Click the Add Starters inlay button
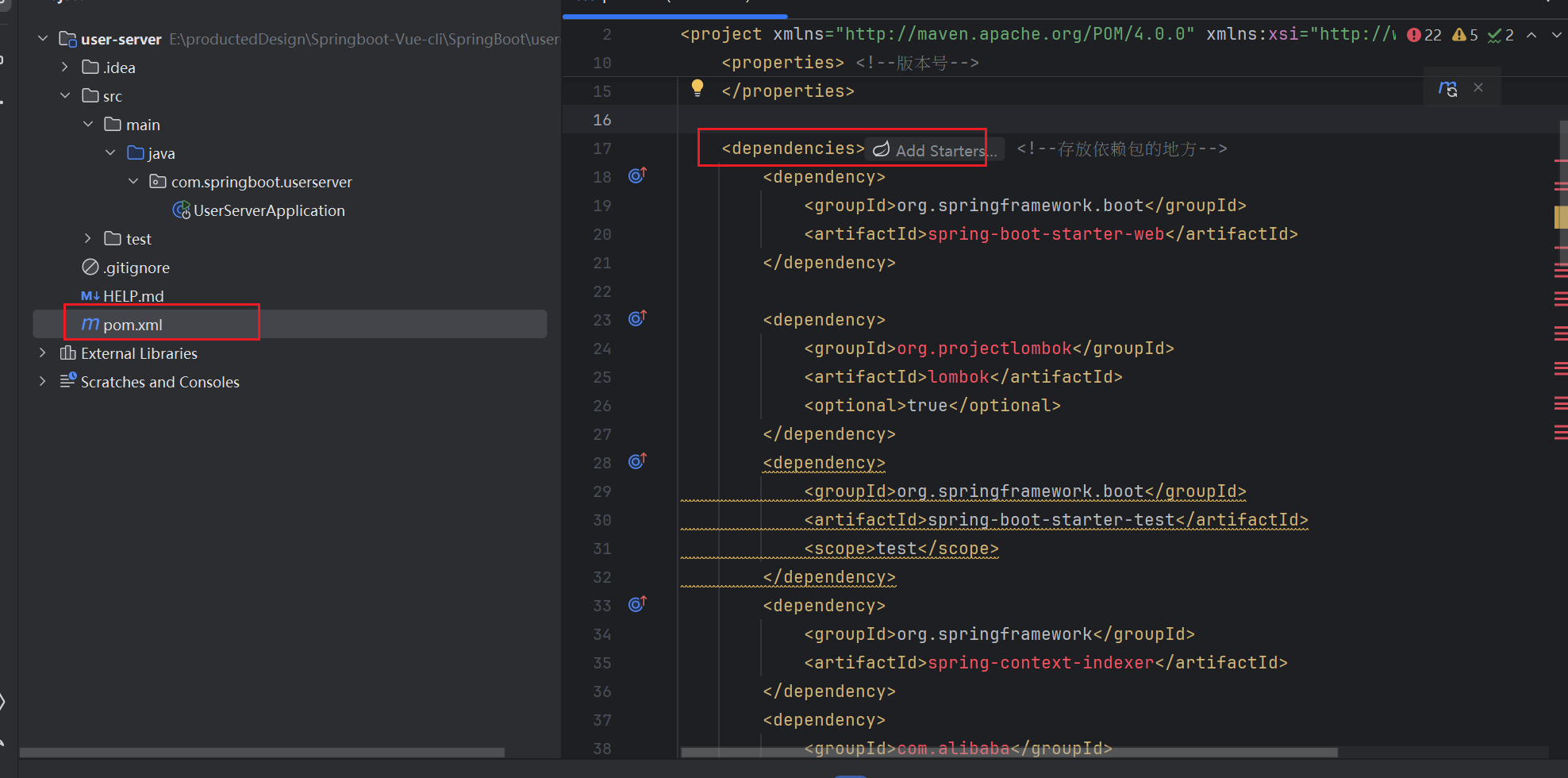 pos(935,150)
